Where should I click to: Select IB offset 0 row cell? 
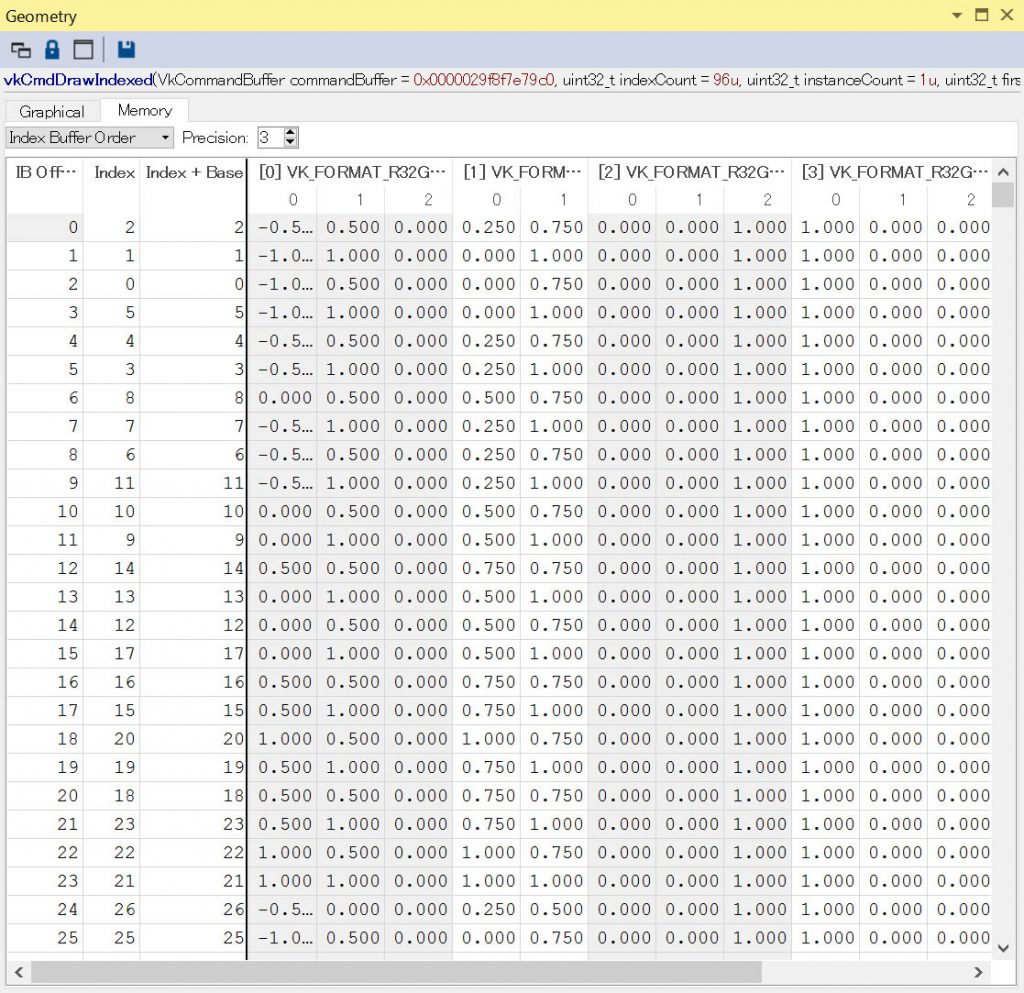pos(45,227)
